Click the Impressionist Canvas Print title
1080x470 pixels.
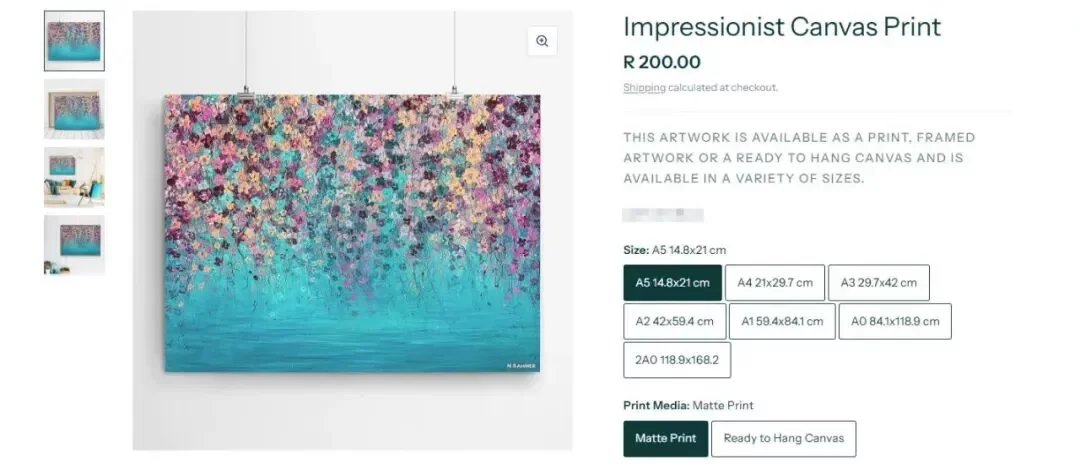782,27
